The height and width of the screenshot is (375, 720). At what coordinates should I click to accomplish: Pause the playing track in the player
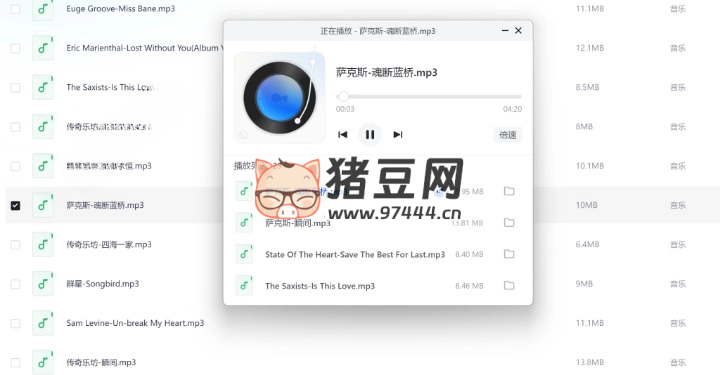[x=370, y=134]
